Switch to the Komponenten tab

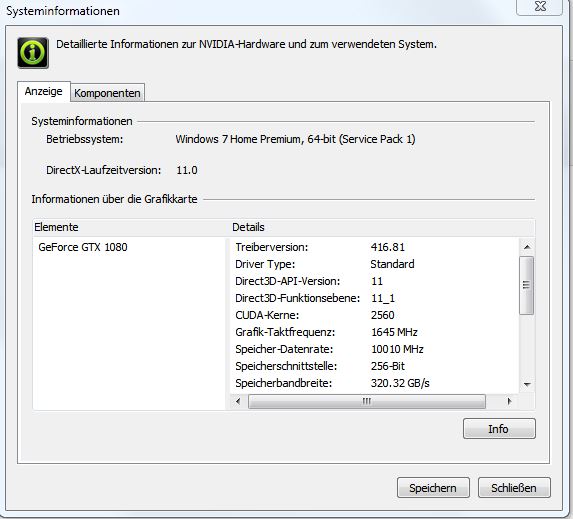(107, 93)
